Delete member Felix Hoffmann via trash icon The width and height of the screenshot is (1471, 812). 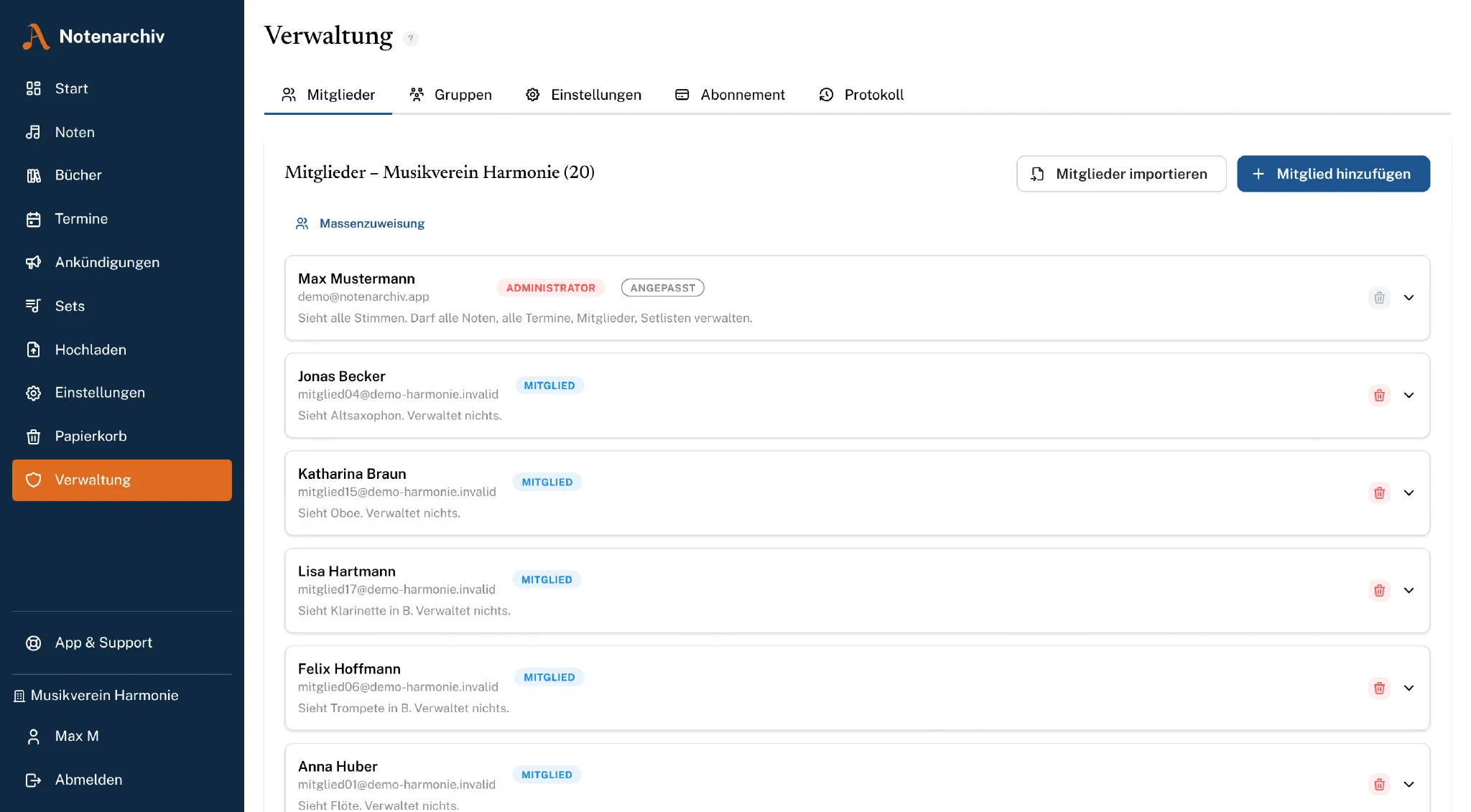pyautogui.click(x=1379, y=688)
